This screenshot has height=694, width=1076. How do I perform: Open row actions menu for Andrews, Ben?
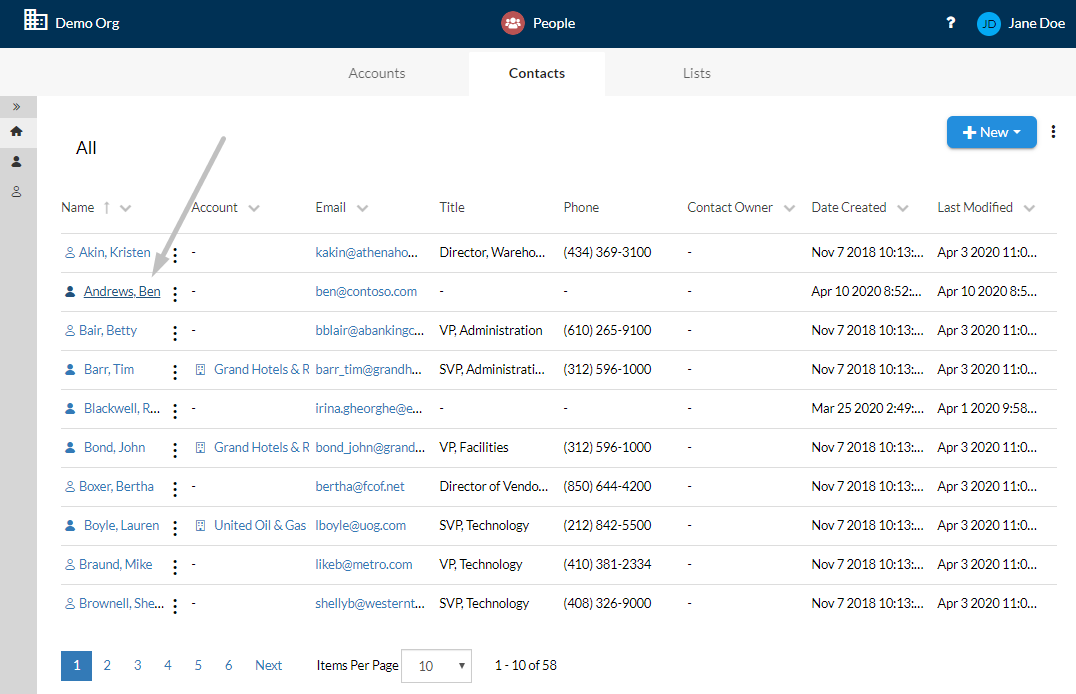(175, 294)
